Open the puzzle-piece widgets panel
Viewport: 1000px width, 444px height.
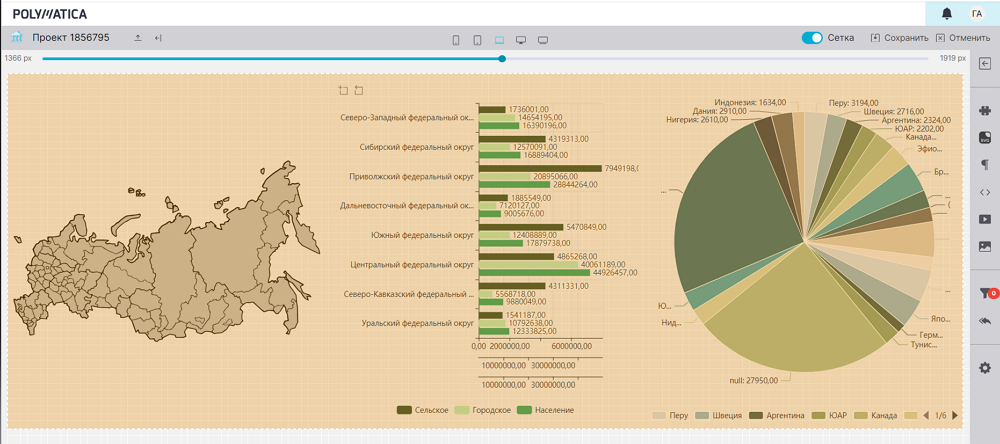984,111
